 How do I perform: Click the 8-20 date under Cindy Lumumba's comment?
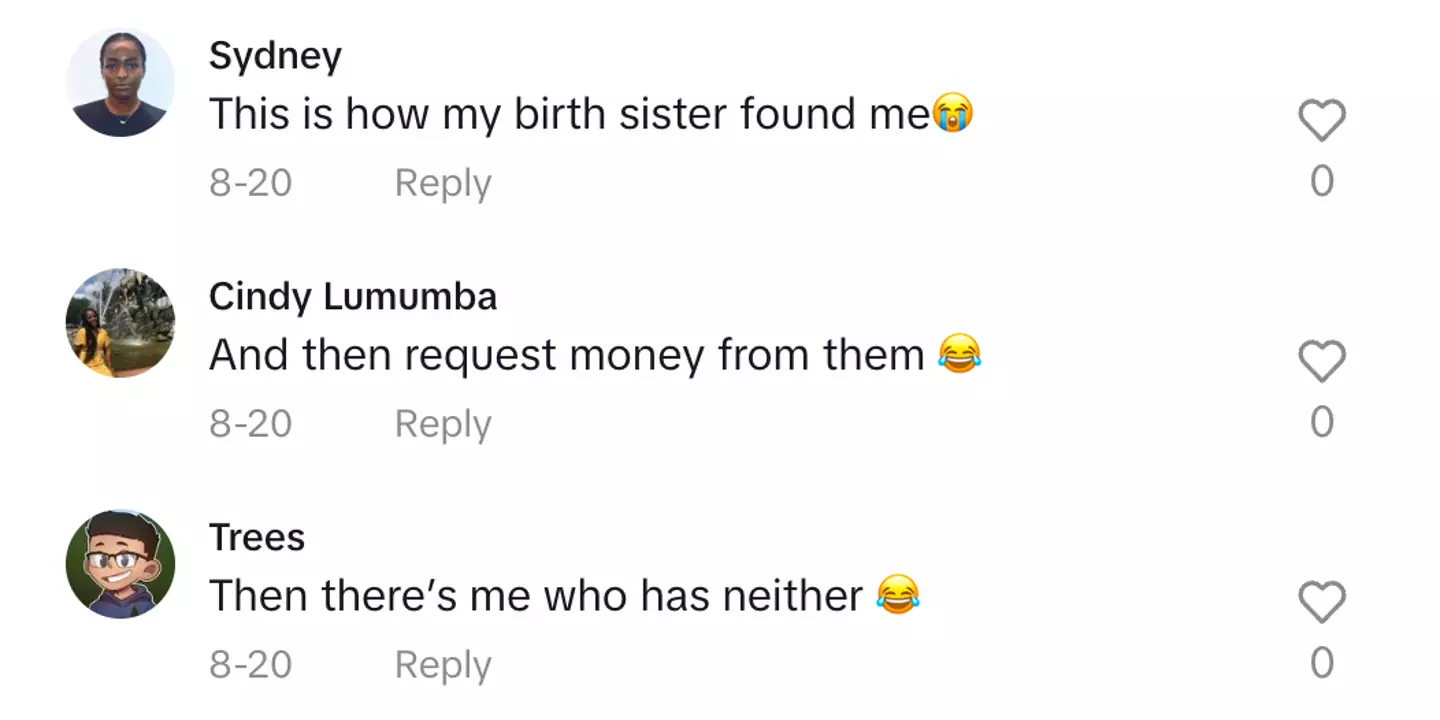point(250,424)
